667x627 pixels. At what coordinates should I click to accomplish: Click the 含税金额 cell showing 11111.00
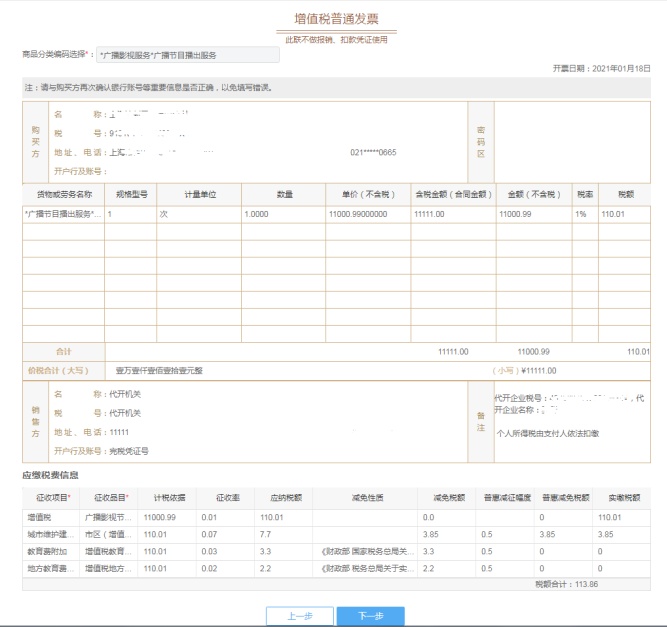(452, 214)
